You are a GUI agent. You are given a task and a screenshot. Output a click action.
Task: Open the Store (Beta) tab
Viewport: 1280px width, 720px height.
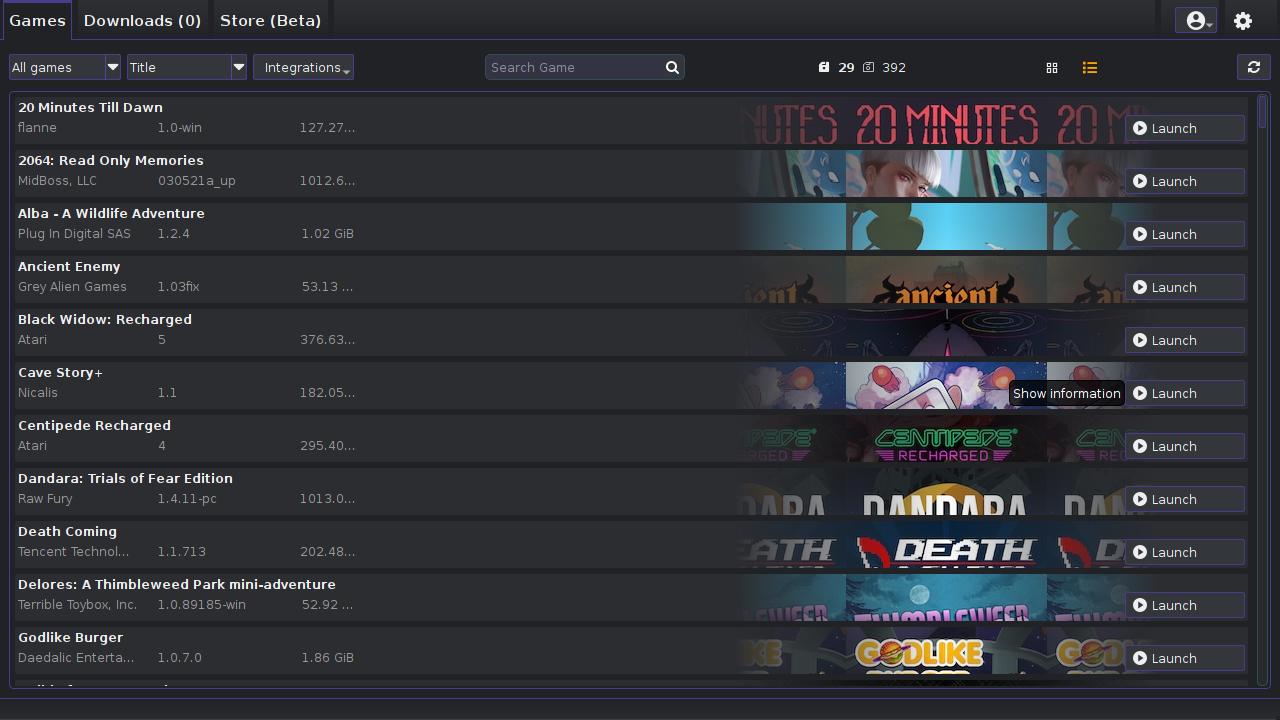point(270,20)
